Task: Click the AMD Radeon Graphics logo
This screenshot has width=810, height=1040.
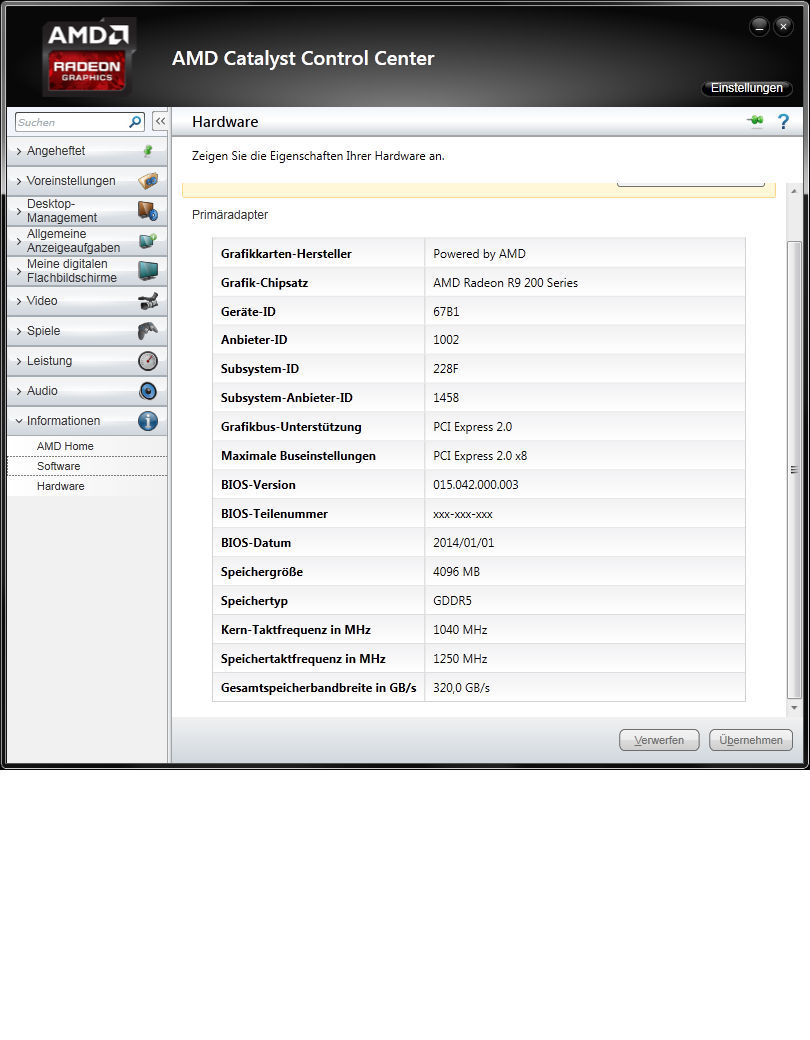Action: 88,58
